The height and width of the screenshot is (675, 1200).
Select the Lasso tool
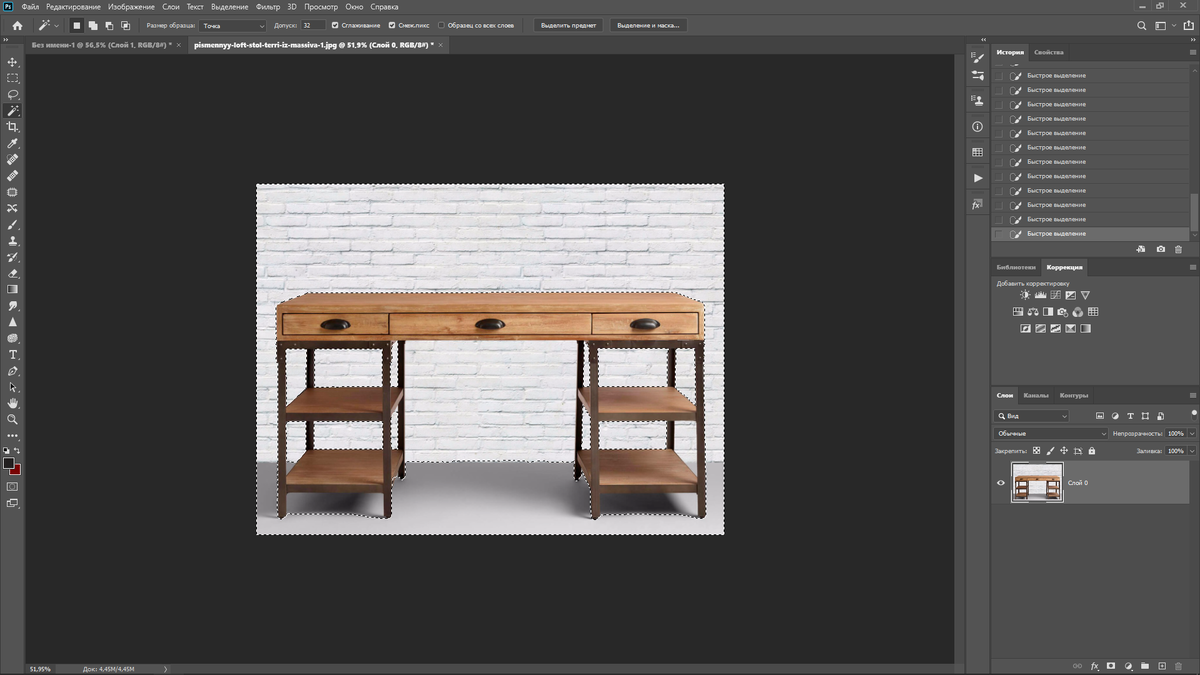click(13, 94)
